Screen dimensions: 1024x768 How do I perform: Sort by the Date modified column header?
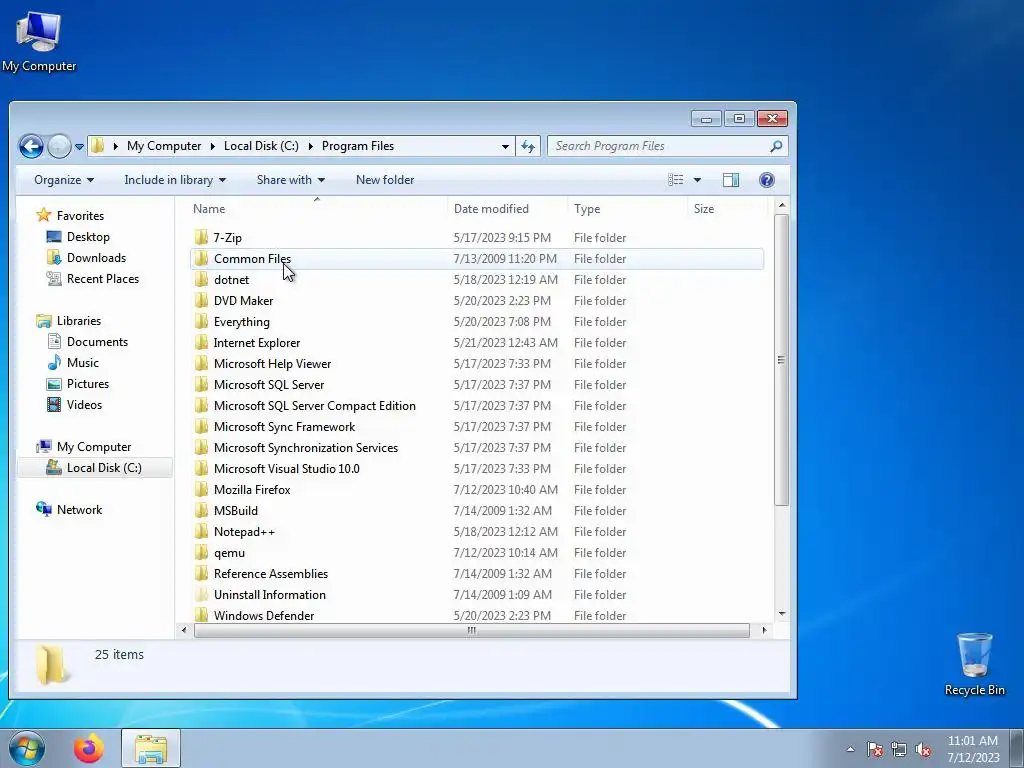pos(507,209)
